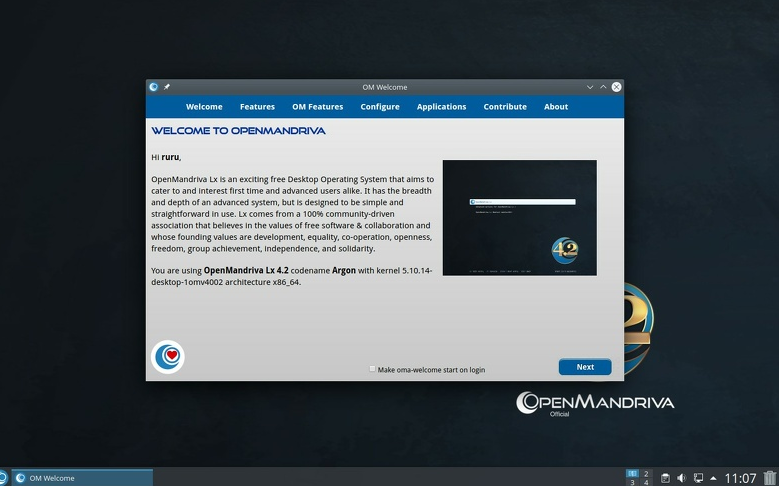Switch to the Features tab
Screen dimensions: 779x486
coord(257,106)
